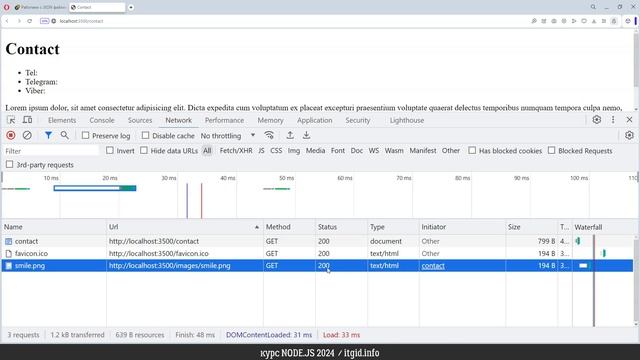This screenshot has width=640, height=360.
Task: Click the favicon.ico file icon
Action: [9, 253]
